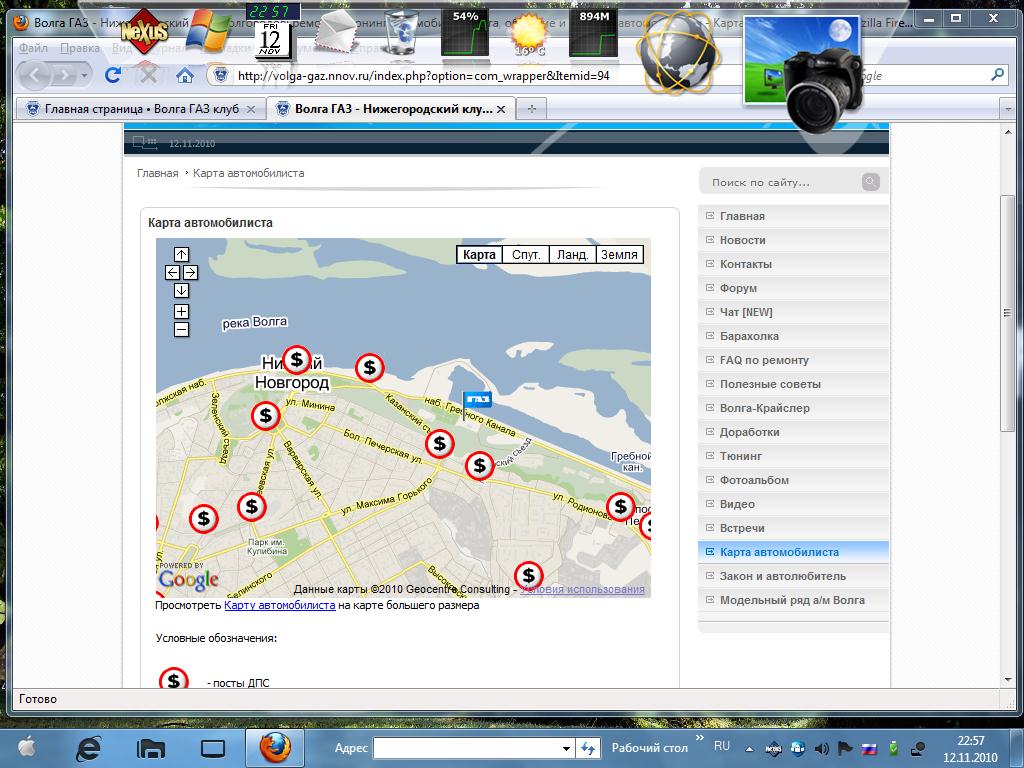Click the taskbar volume speaker icon
The height and width of the screenshot is (768, 1024).
[x=822, y=748]
